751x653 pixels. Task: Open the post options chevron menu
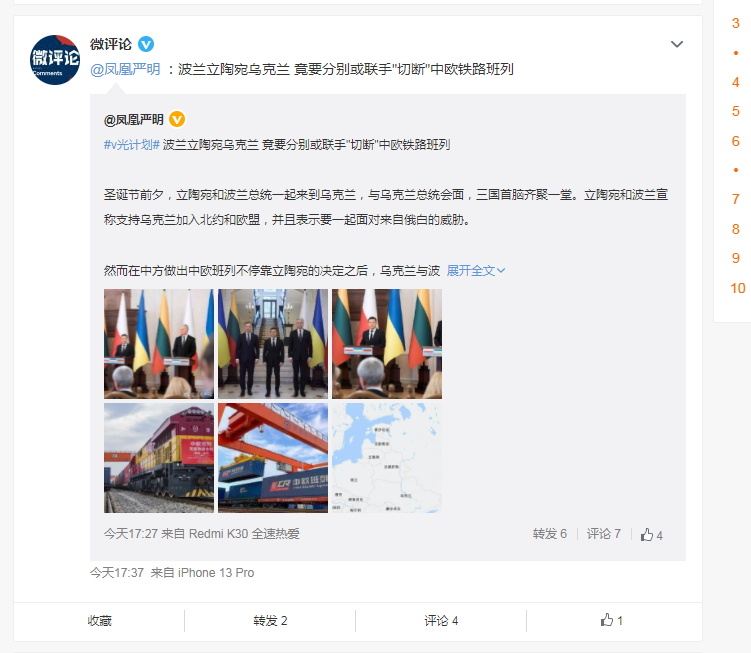pyautogui.click(x=677, y=45)
